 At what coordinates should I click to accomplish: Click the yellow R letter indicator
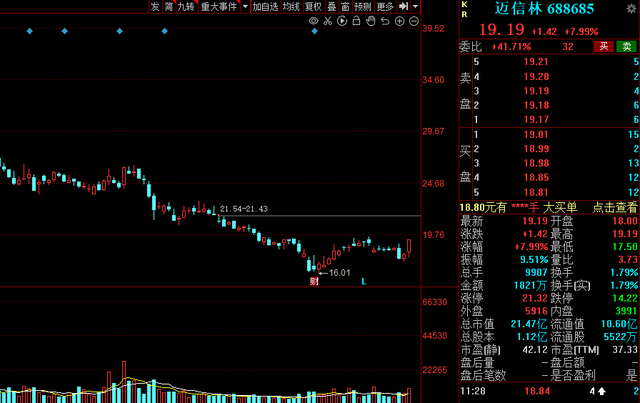464,14
